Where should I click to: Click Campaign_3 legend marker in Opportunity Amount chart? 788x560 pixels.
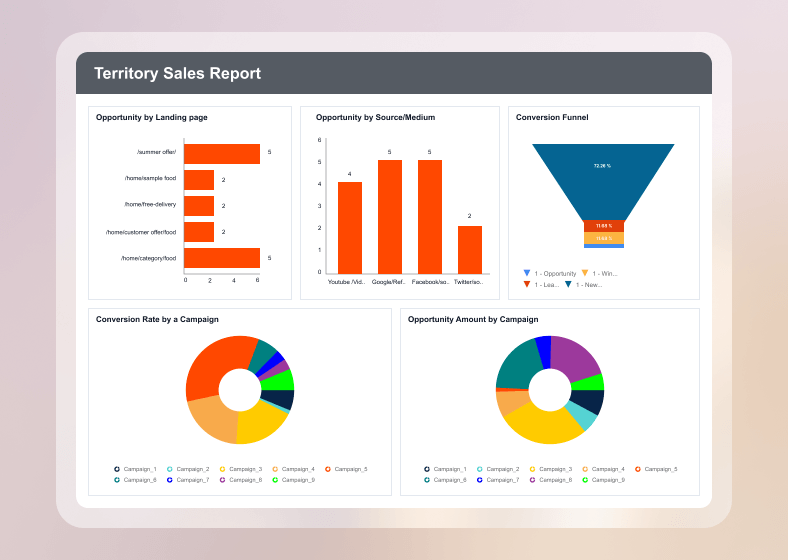[533, 469]
